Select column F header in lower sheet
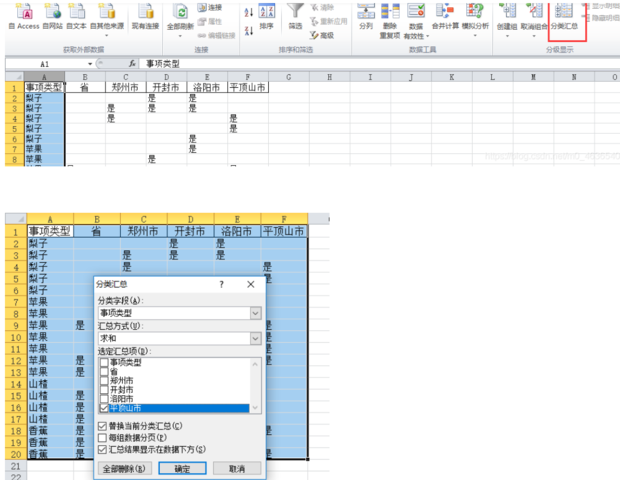Viewport: 620px width, 480px height. point(284,219)
